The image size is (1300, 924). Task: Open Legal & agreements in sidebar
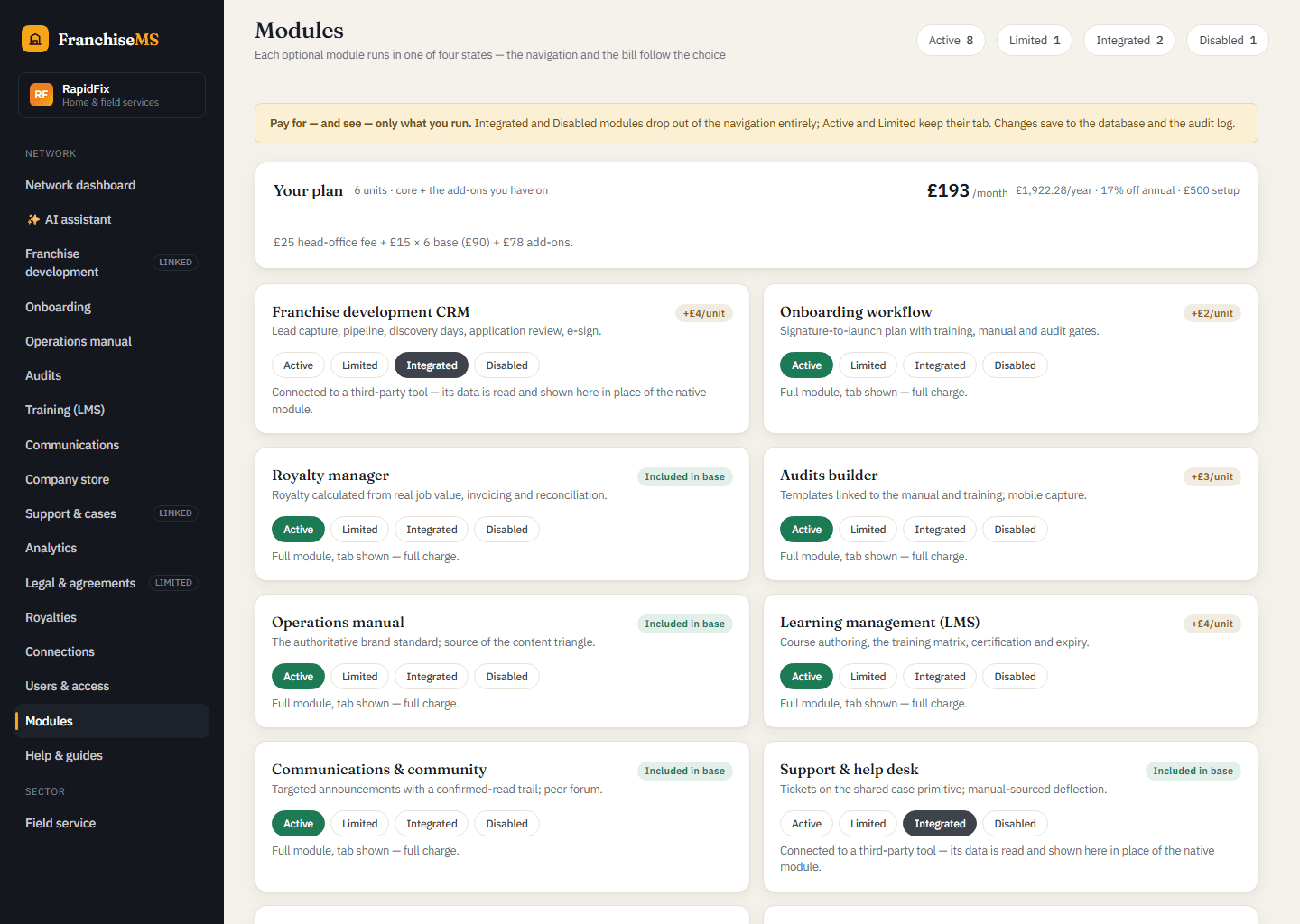pos(112,583)
